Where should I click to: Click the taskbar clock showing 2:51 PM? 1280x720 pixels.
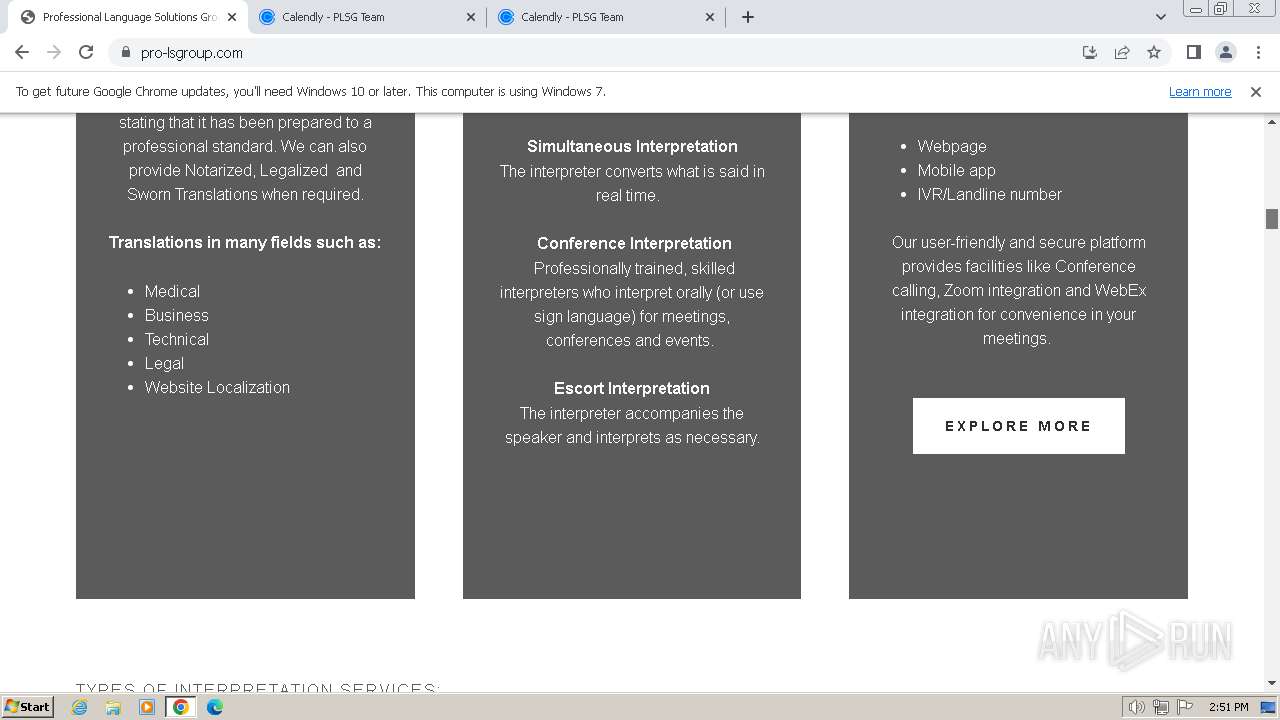pos(1228,707)
